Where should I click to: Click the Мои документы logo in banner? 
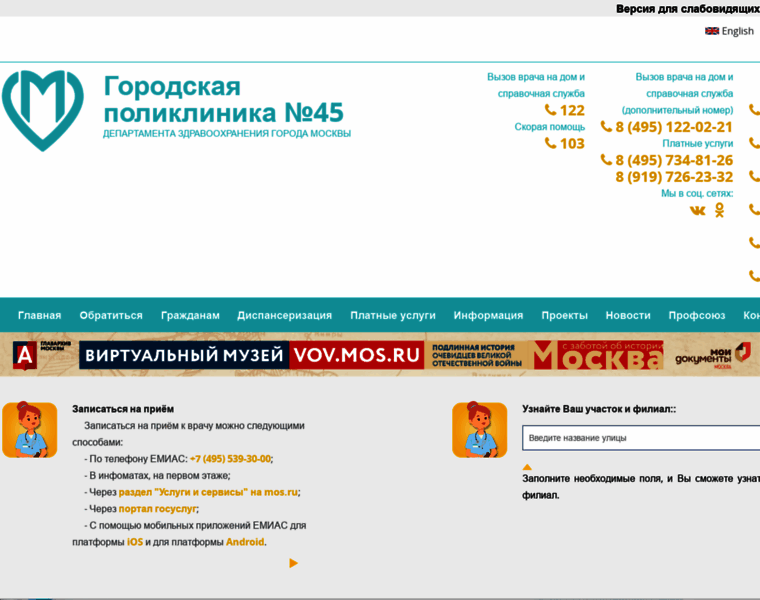pos(713,356)
